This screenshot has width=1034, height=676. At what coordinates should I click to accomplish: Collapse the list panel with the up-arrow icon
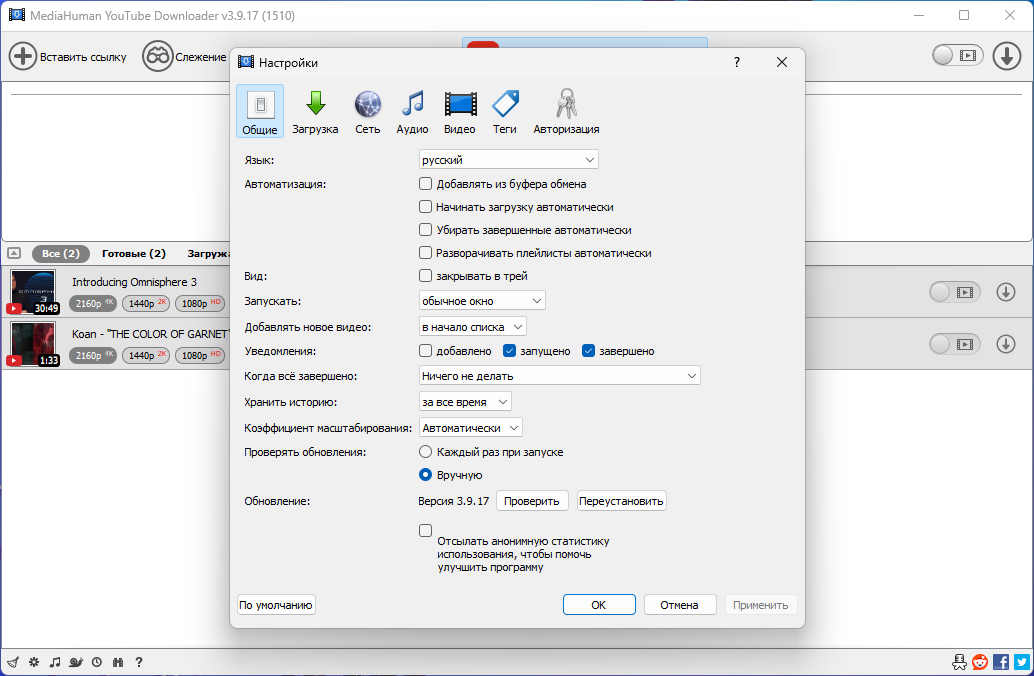coord(14,253)
